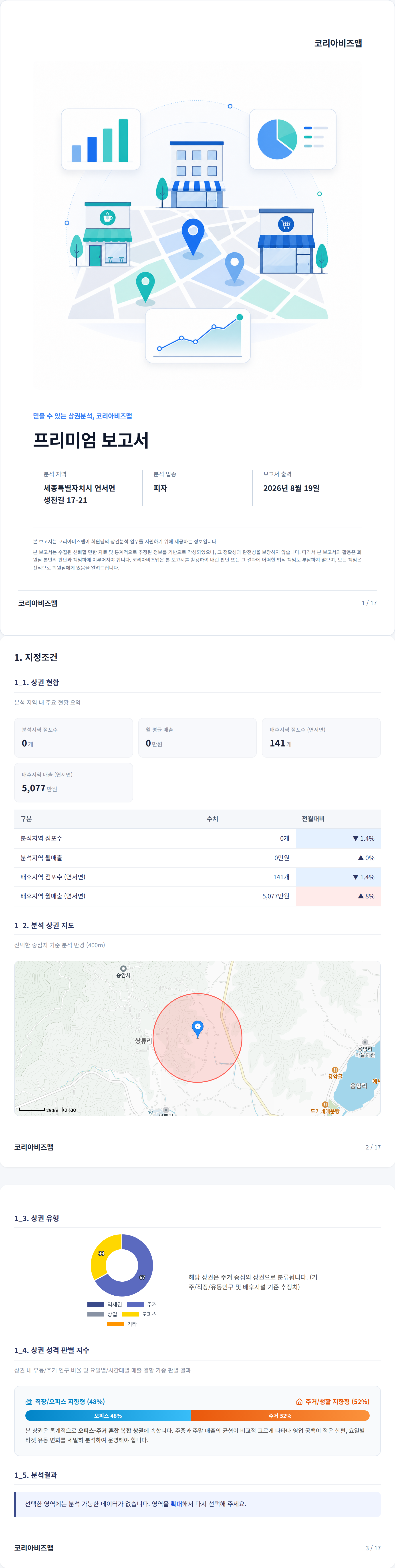The image size is (395, 1568).
Task: Click the large blue map pin in cover illustration
Action: (x=193, y=237)
